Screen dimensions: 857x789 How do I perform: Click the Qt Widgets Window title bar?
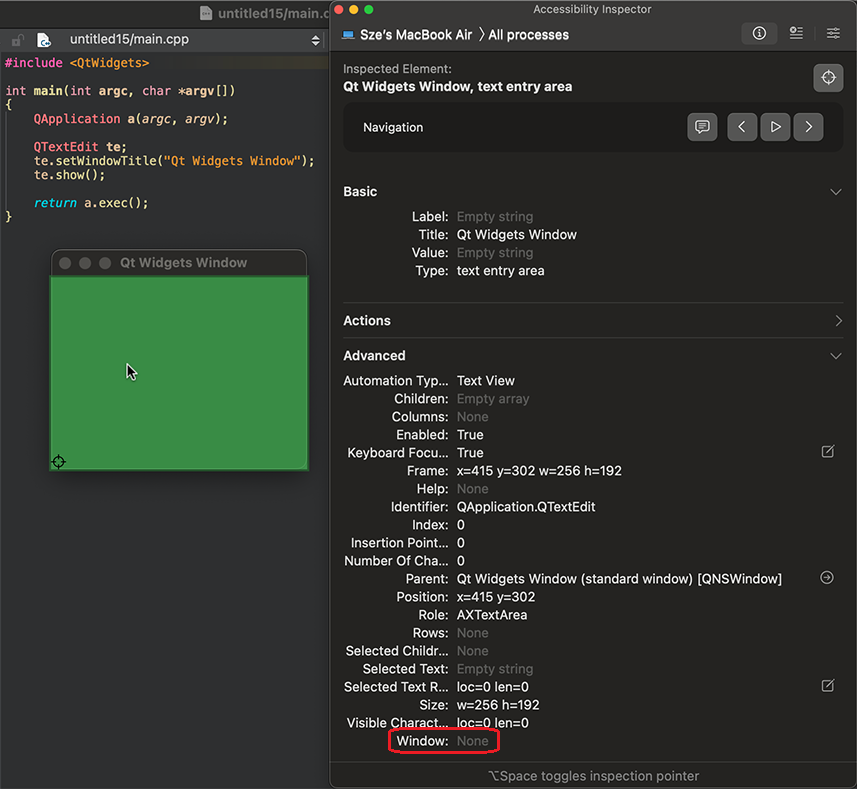[179, 263]
